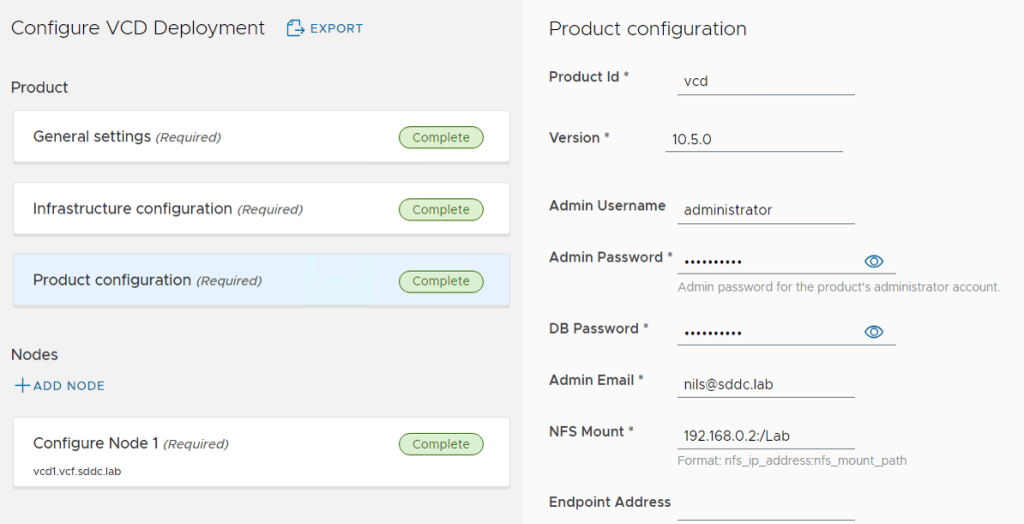Click into the Admin Password field
The image size is (1024, 524).
coord(765,261)
